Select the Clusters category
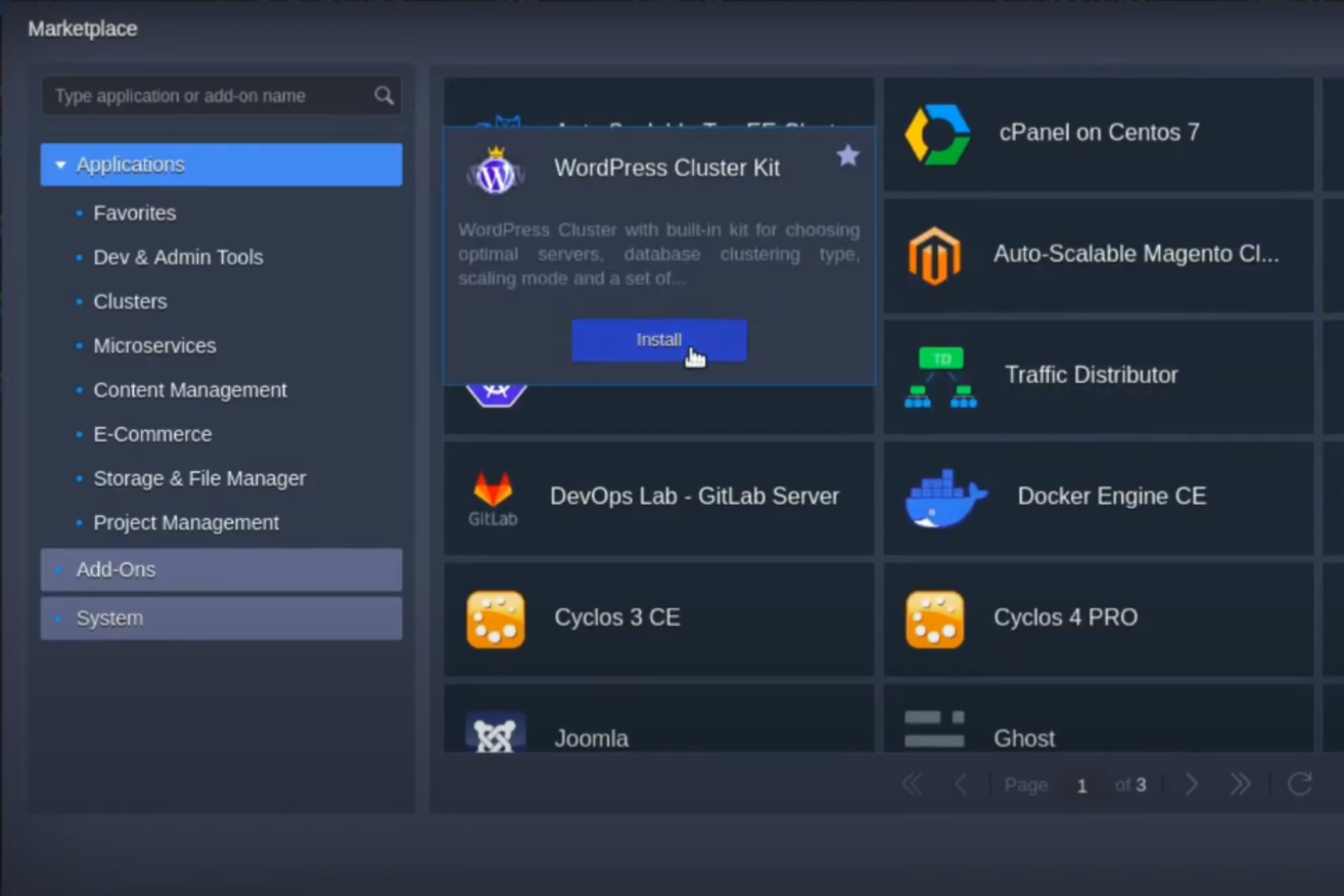1344x896 pixels. [130, 301]
